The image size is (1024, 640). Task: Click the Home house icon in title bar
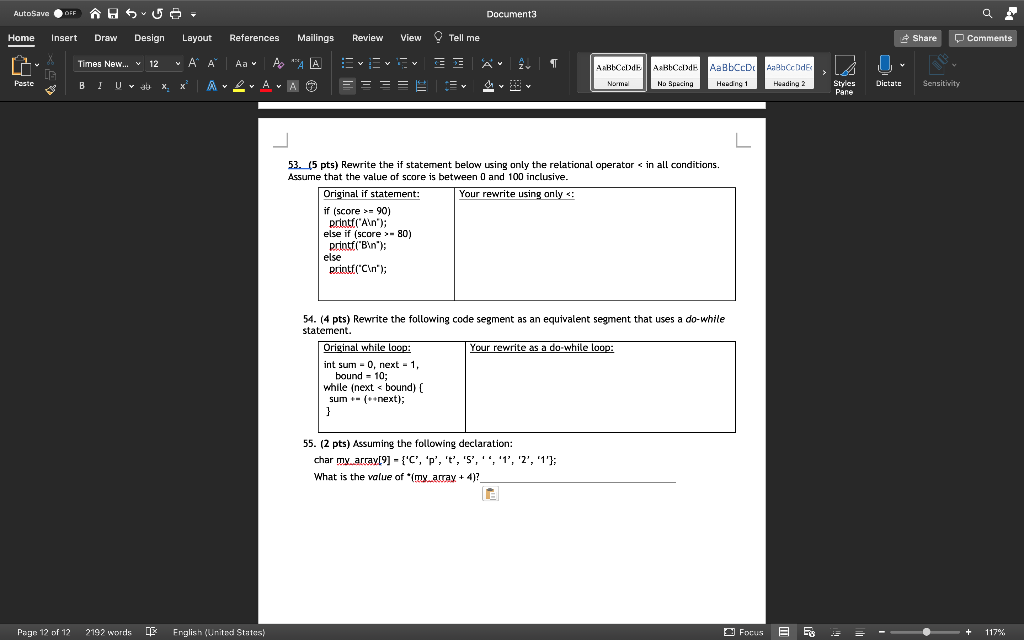click(x=95, y=14)
